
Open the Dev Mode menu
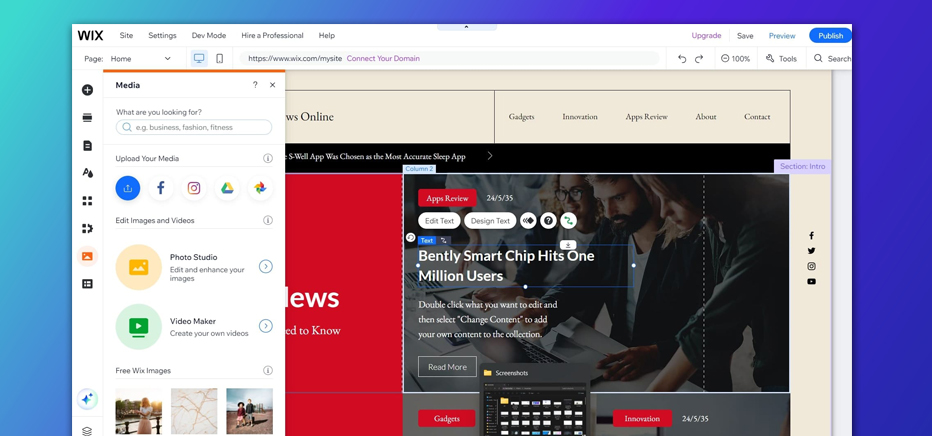coord(208,35)
